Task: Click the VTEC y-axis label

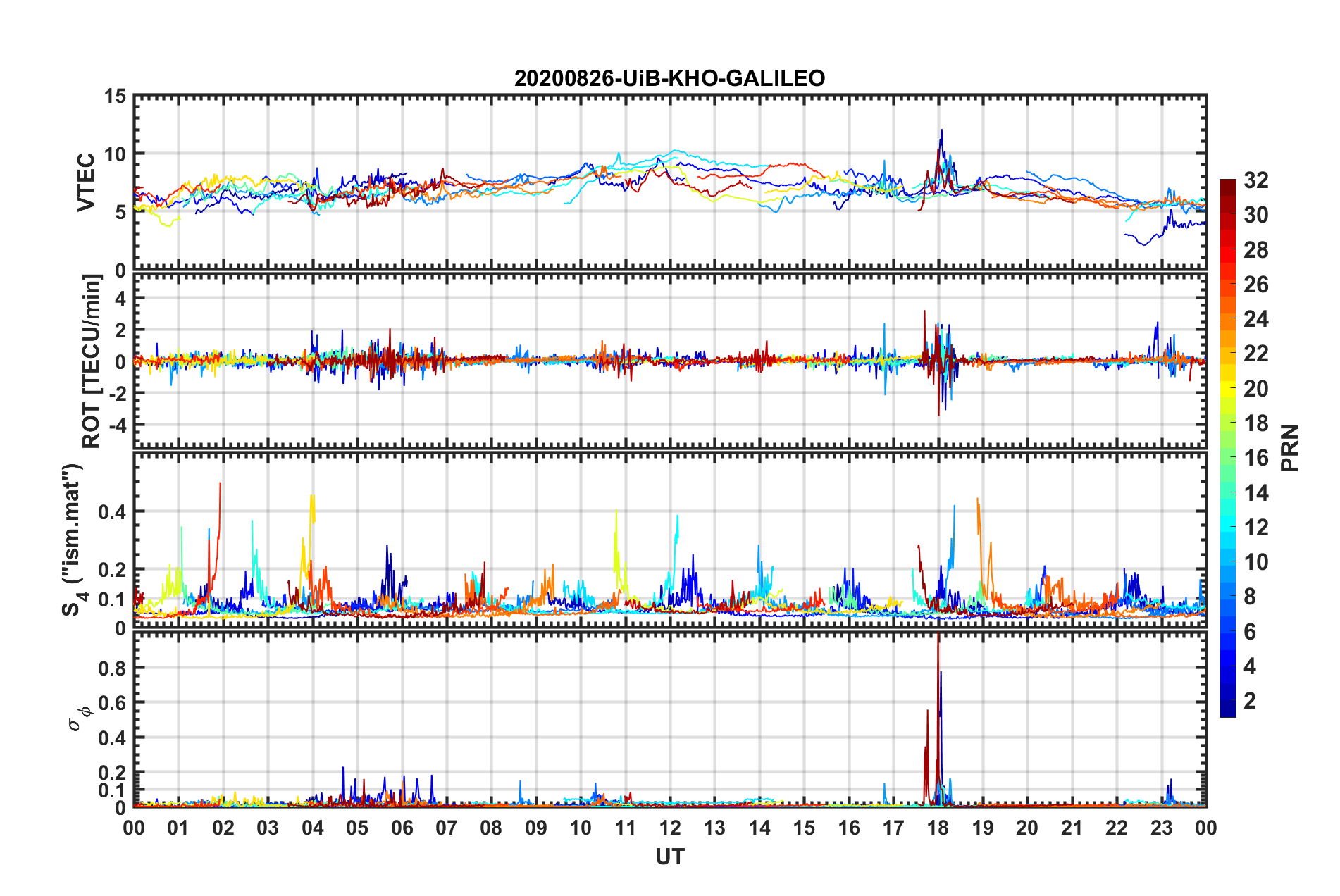Action: point(86,182)
